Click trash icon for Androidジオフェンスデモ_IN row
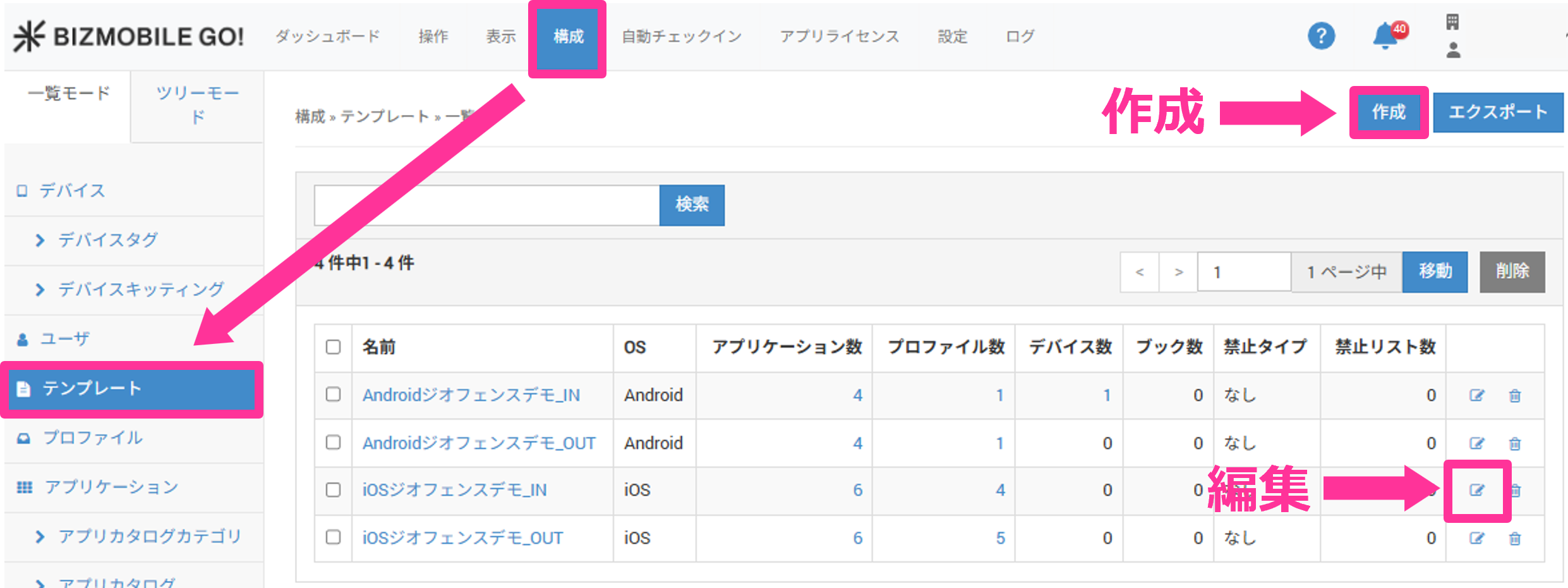This screenshot has height=588, width=1568. point(1515,396)
